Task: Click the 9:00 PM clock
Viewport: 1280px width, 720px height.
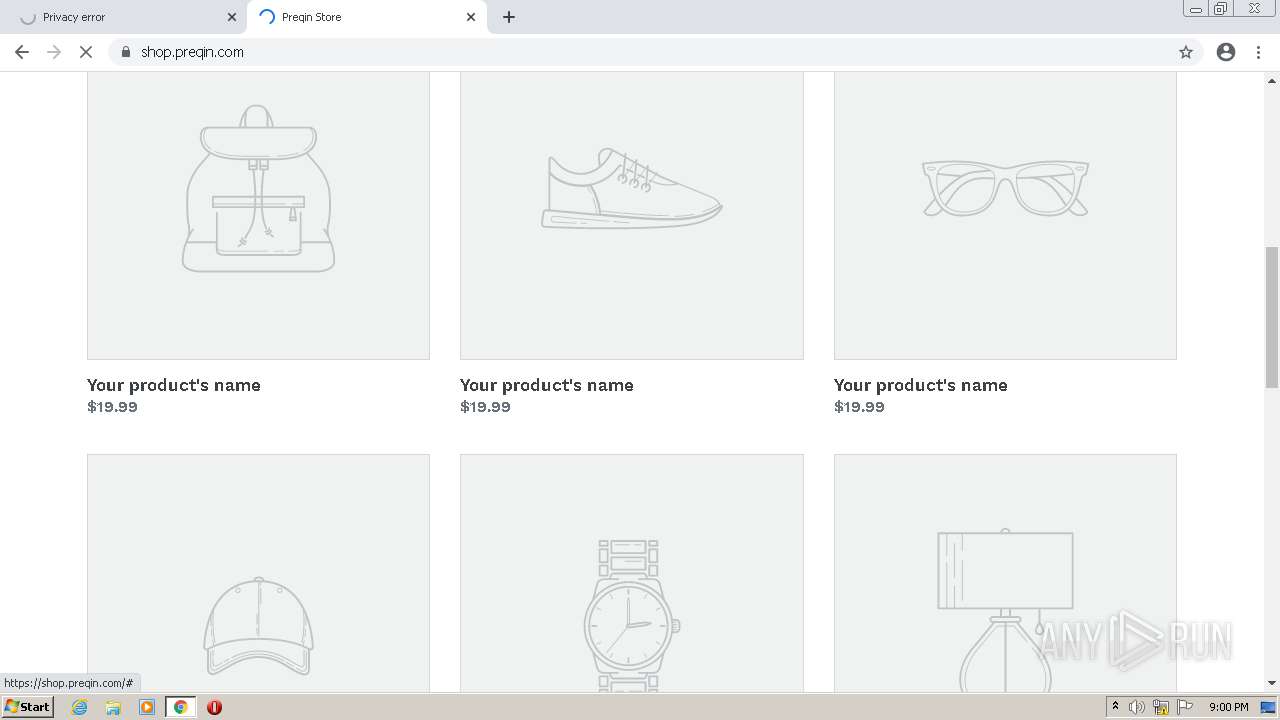Action: coord(1228,707)
